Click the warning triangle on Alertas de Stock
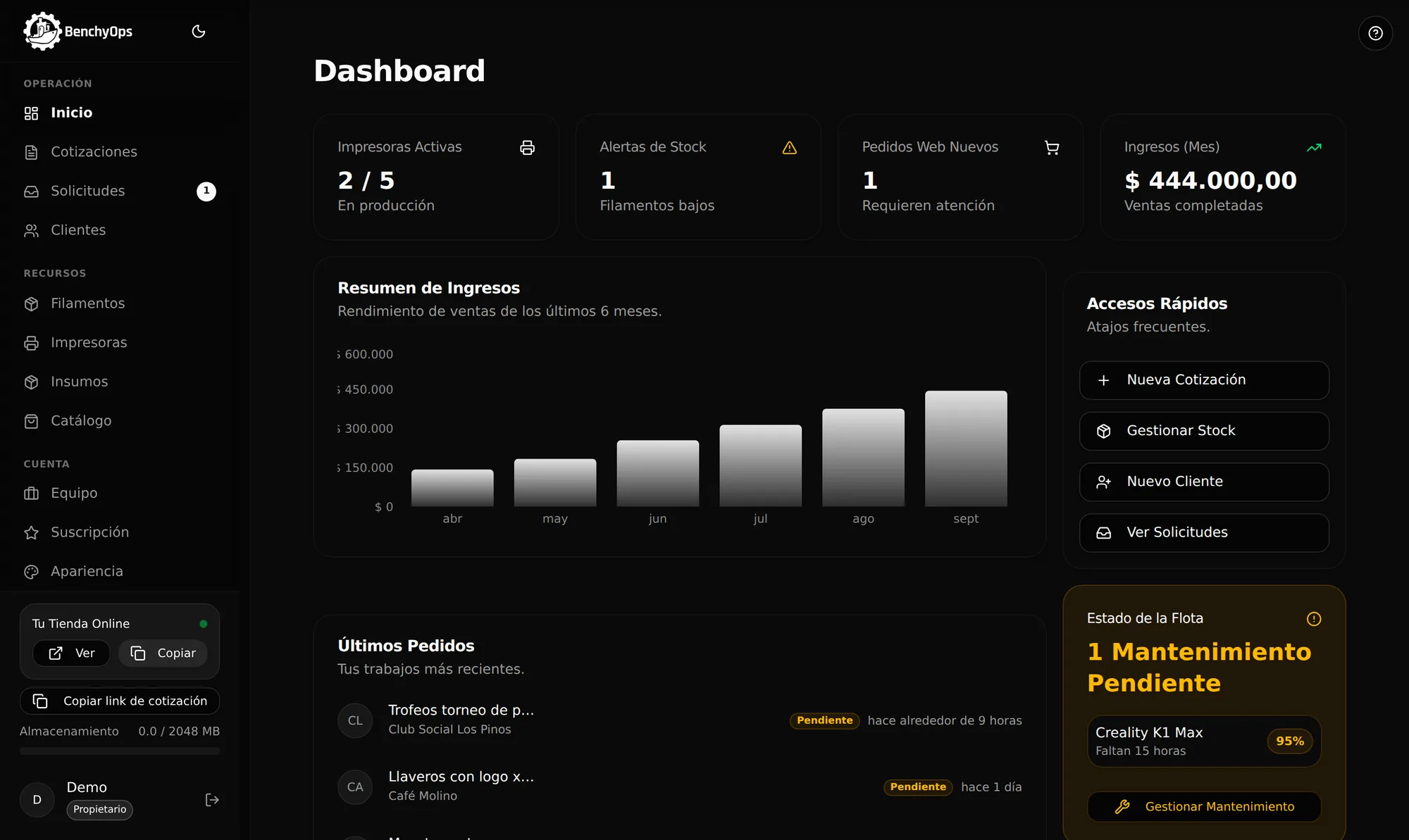This screenshot has width=1409, height=840. 789,147
